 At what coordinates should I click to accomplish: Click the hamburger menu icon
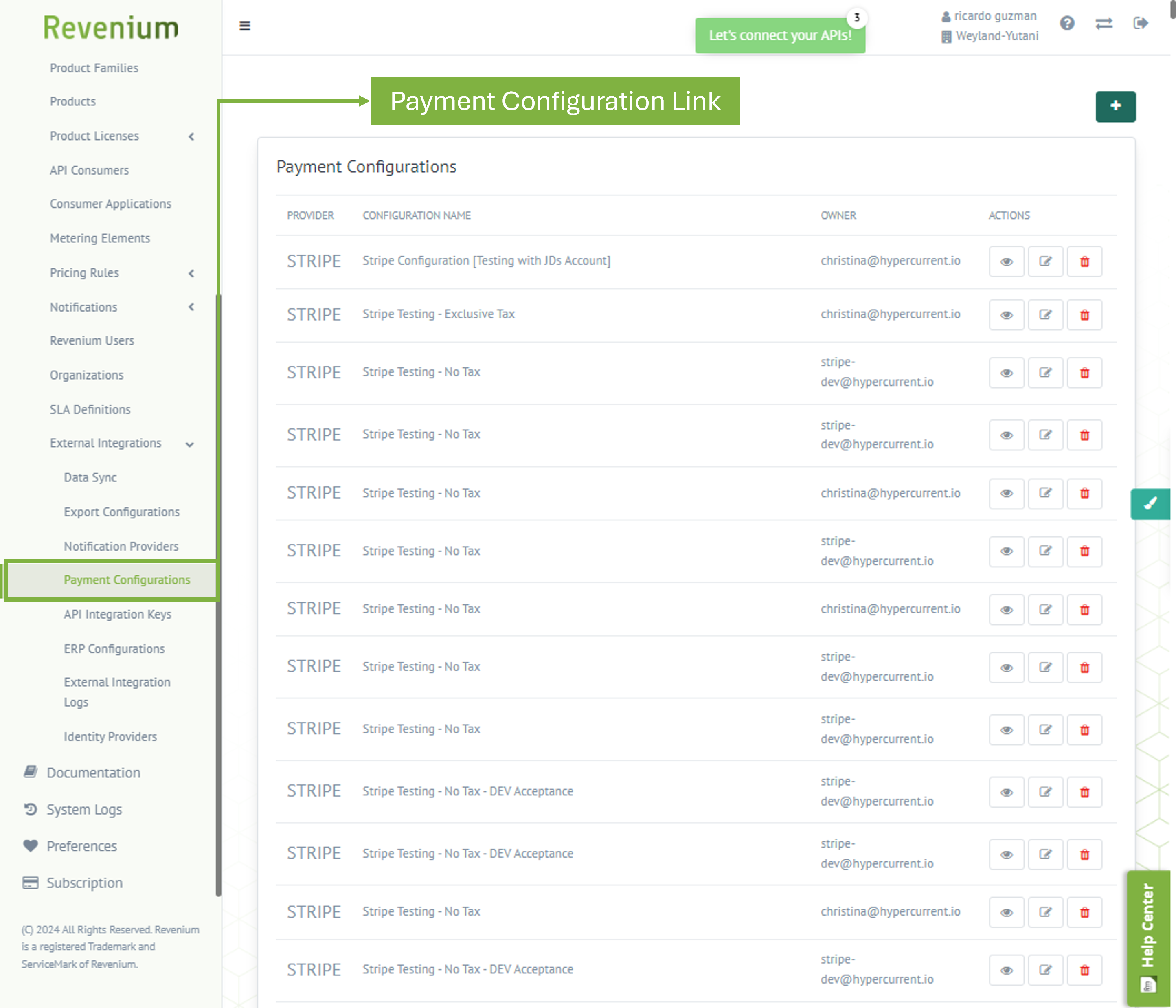point(245,26)
